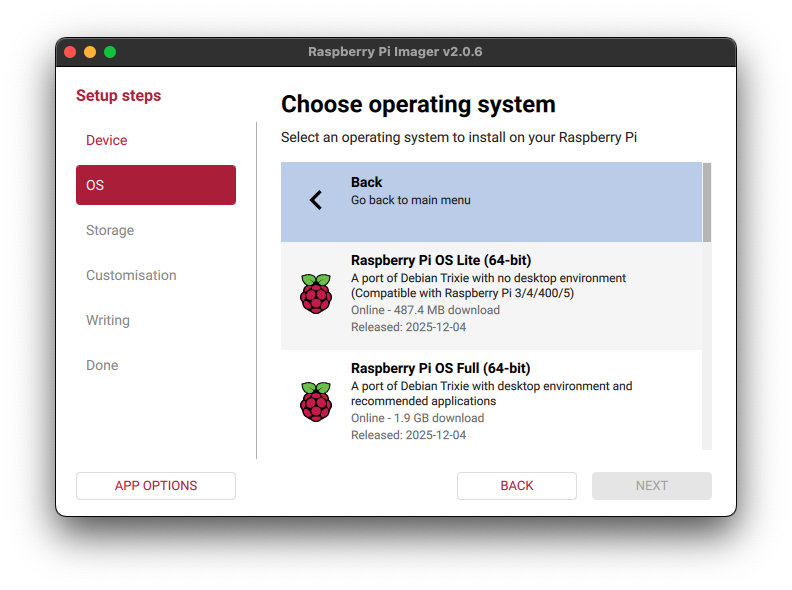
Task: Click 'Online - 487.4 MB download' text
Action: 425,310
